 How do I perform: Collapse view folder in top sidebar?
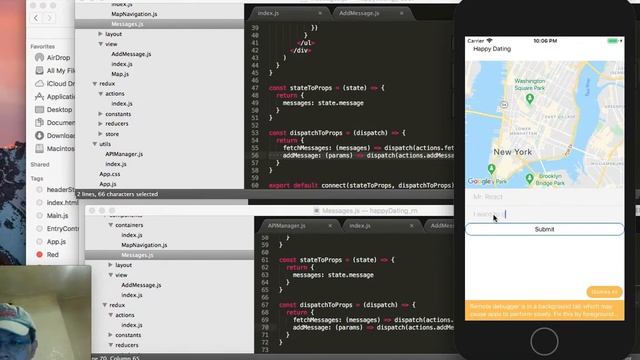click(x=100, y=44)
